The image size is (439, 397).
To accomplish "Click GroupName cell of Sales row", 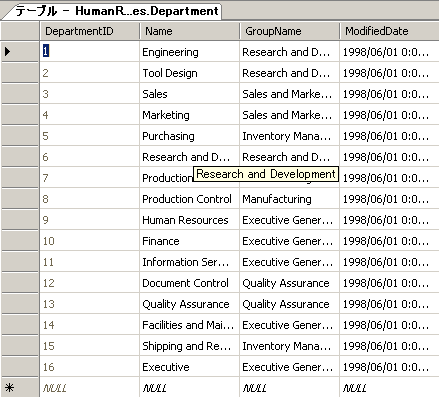I will (289, 94).
